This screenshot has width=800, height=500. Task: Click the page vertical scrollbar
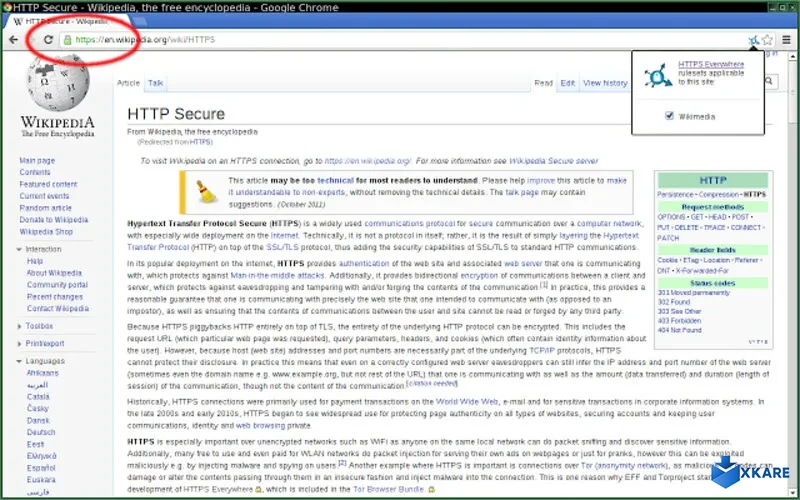(792, 273)
